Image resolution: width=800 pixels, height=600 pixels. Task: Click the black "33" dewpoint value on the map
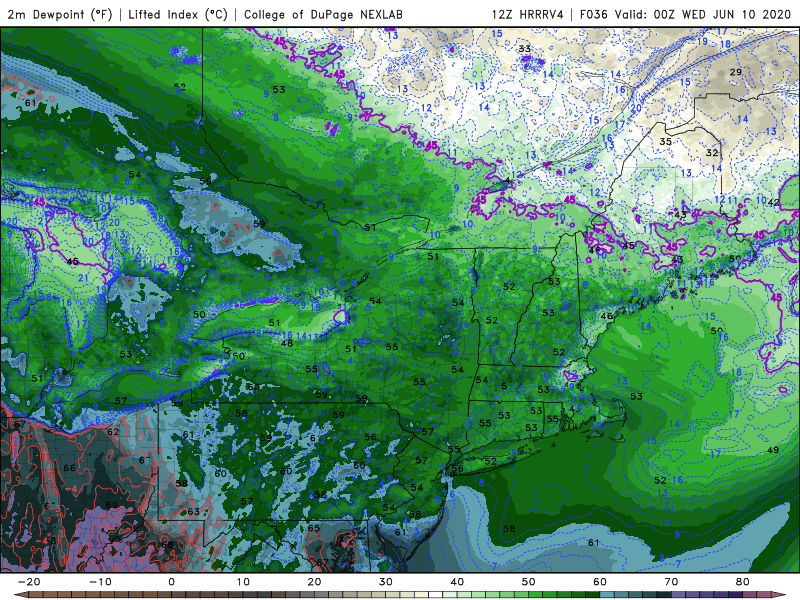pos(524,49)
